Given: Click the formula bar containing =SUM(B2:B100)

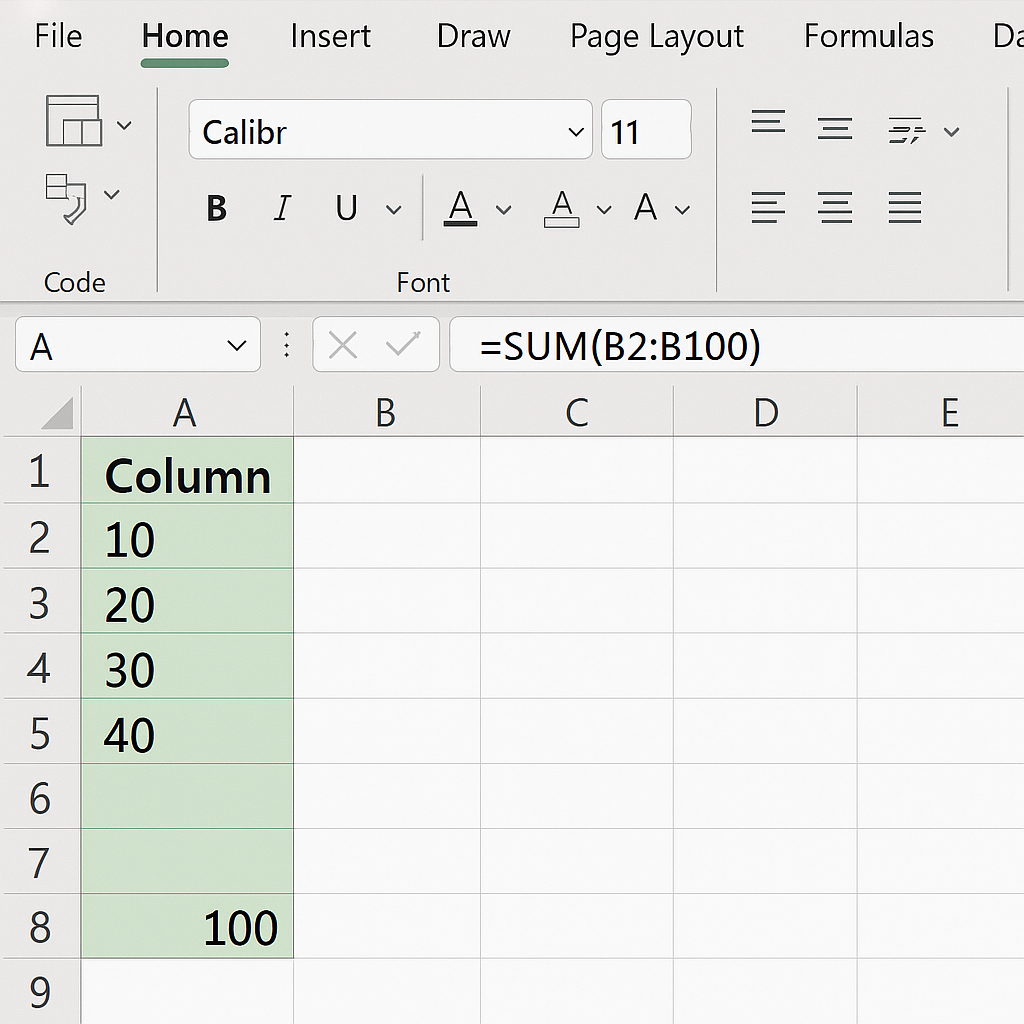Looking at the screenshot, I should [x=737, y=345].
